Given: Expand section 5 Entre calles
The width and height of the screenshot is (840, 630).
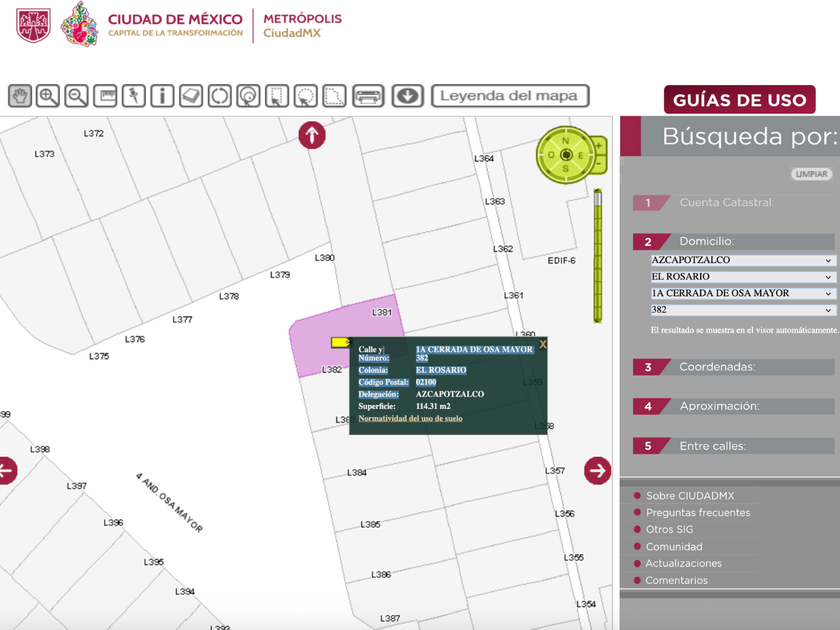Looking at the screenshot, I should tap(733, 446).
